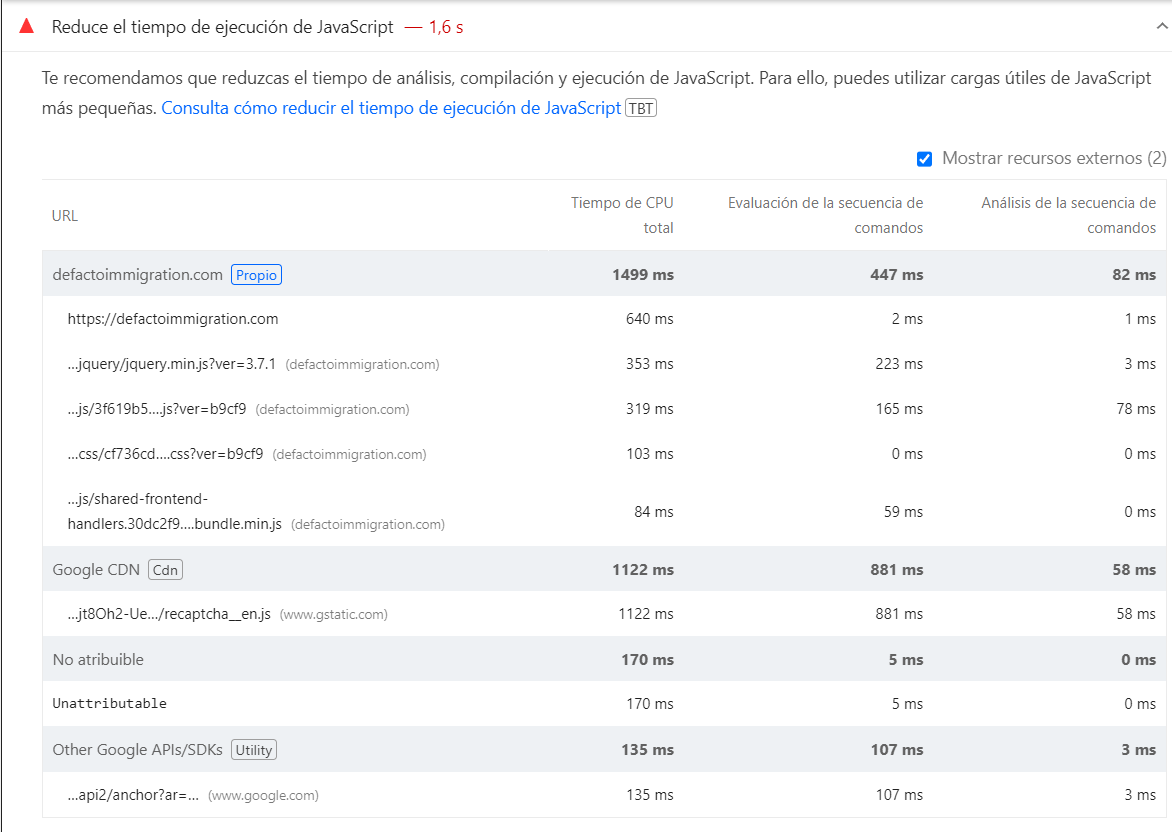Open the jquery.min.js?ver=3.7.1 resource link
This screenshot has height=832, width=1172.
pos(172,364)
